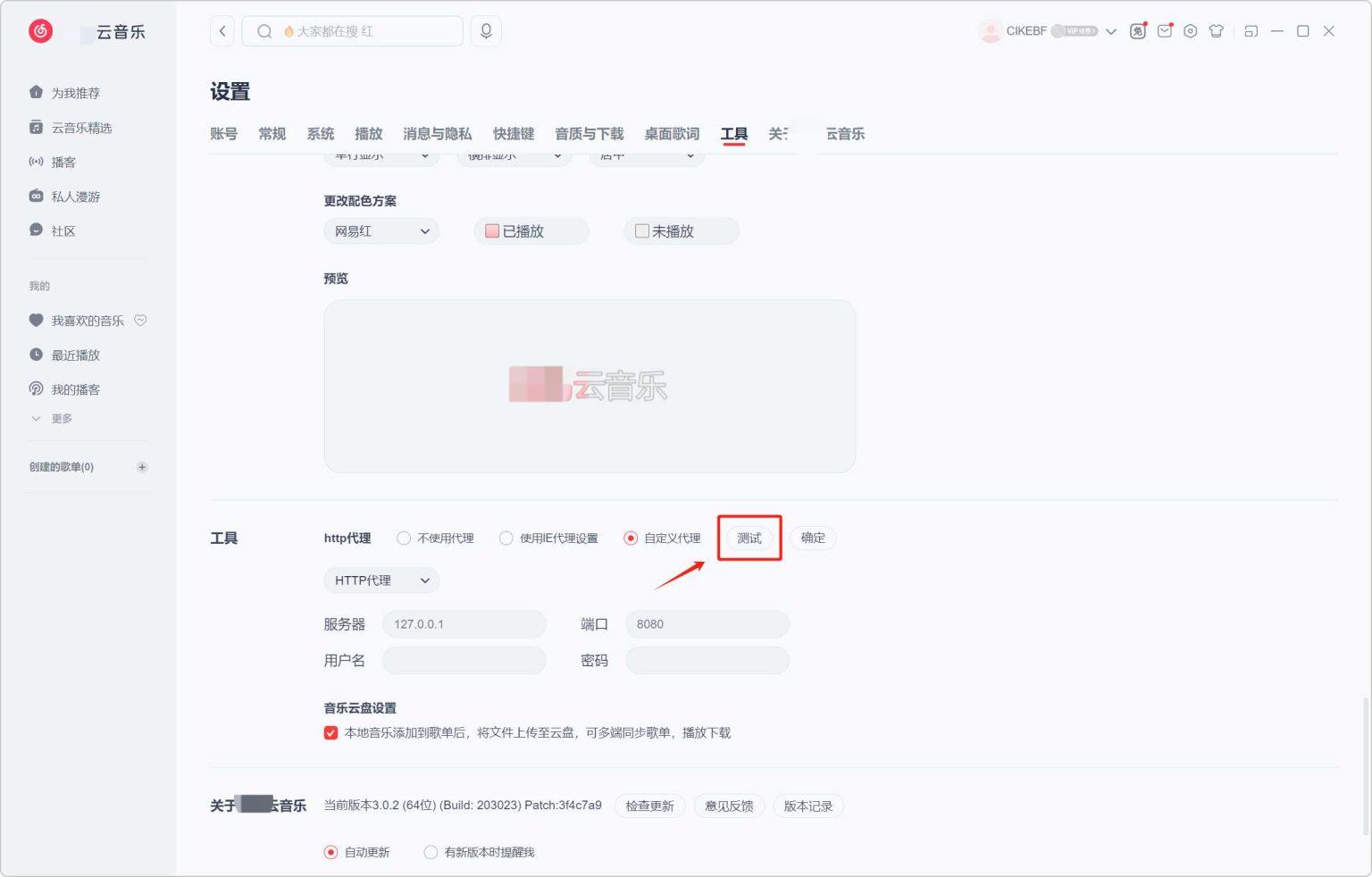The height and width of the screenshot is (877, 1372).
Task: Click the 端口 field showing 8080
Action: (x=707, y=624)
